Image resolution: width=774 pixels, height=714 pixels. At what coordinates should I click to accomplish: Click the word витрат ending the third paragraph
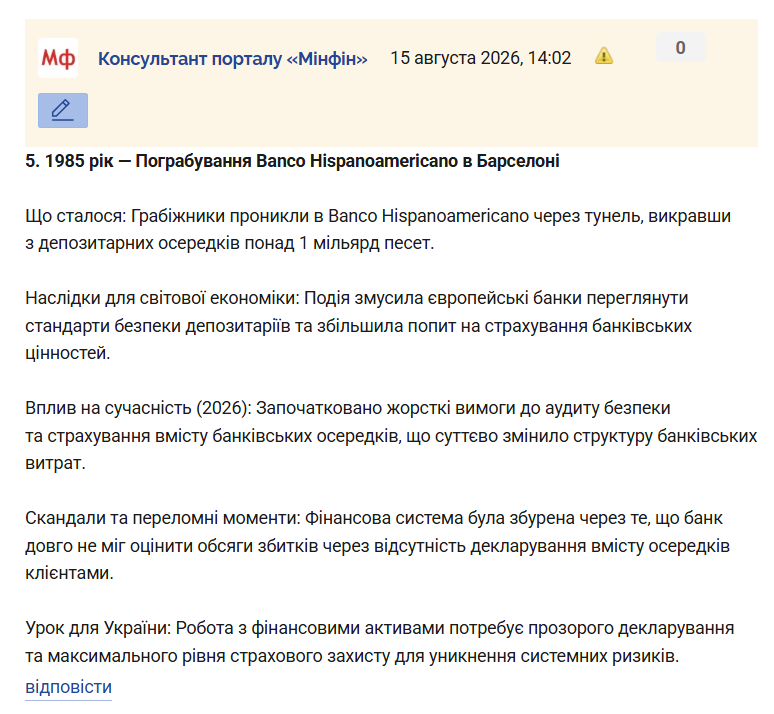pyautogui.click(x=55, y=463)
